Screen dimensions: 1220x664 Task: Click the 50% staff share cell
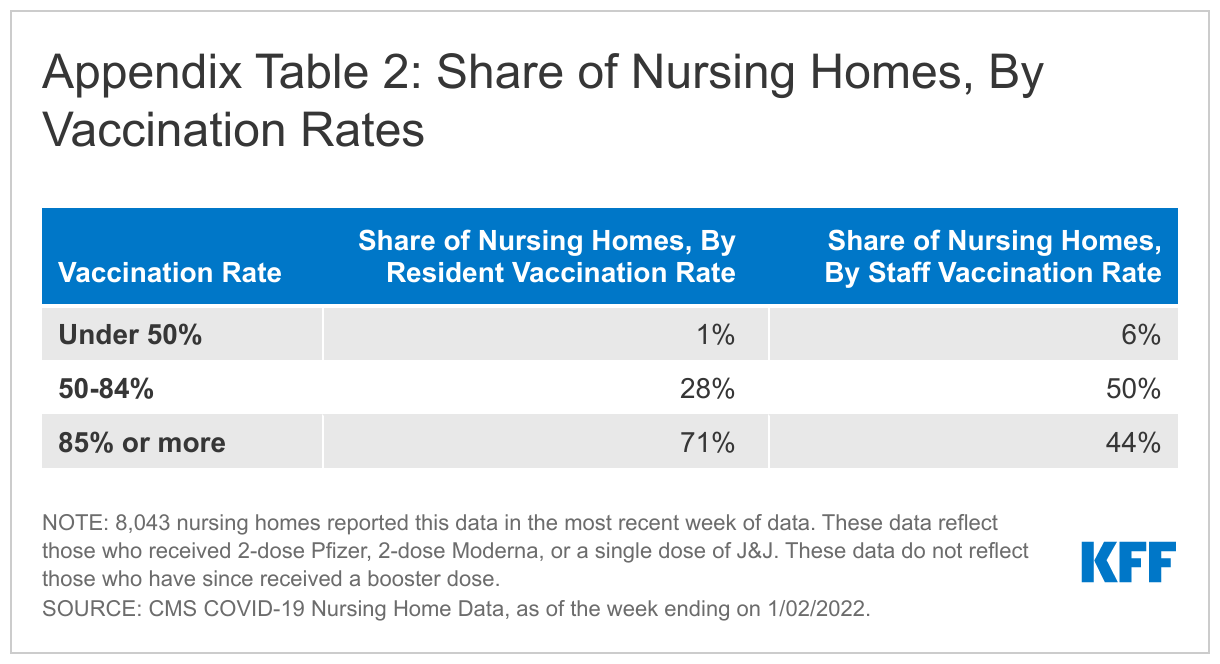pos(973,388)
